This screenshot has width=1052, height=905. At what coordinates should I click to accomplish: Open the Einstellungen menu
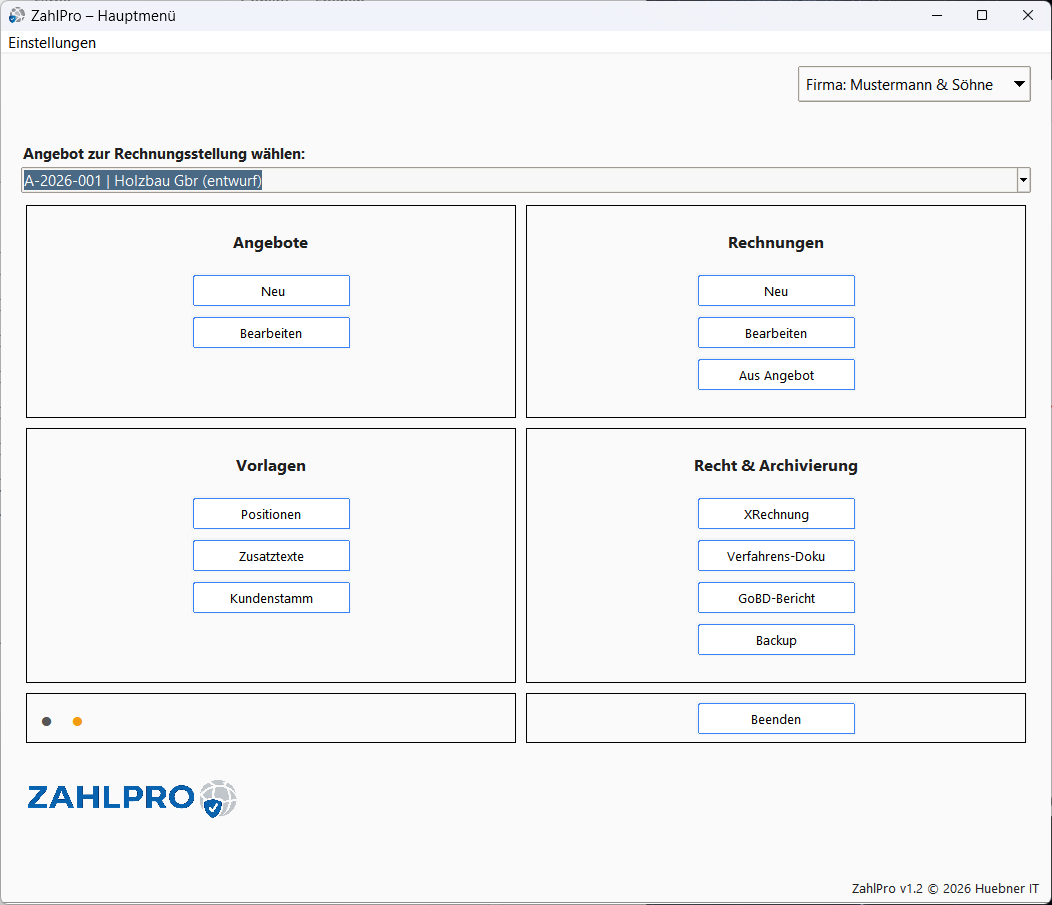pyautogui.click(x=53, y=43)
